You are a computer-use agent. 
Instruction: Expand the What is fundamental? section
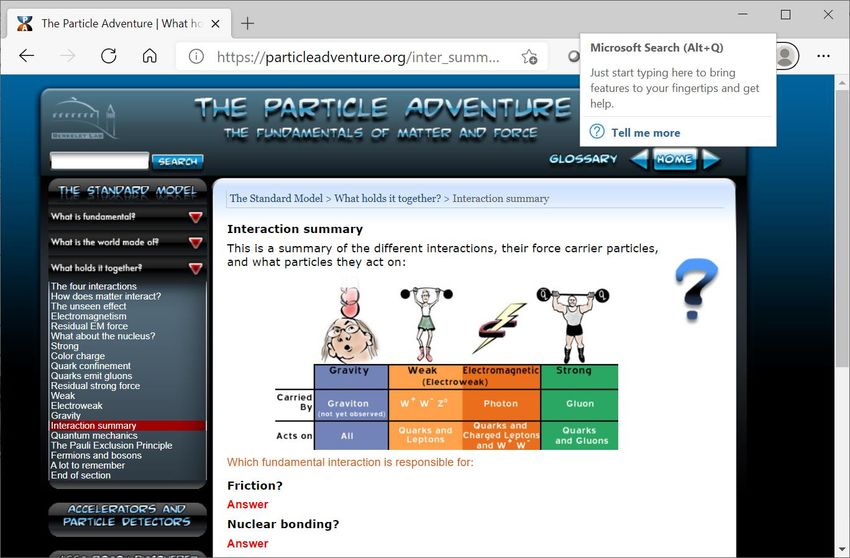(127, 217)
